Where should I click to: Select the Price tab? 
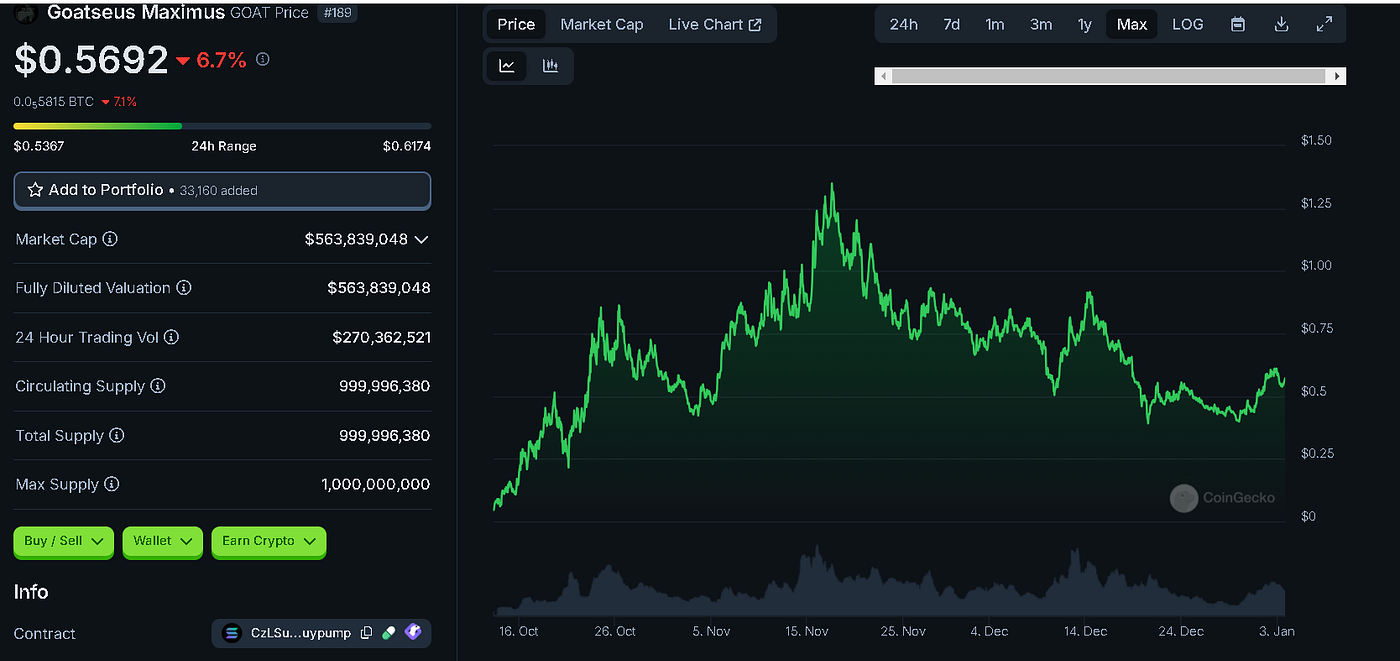pos(516,24)
